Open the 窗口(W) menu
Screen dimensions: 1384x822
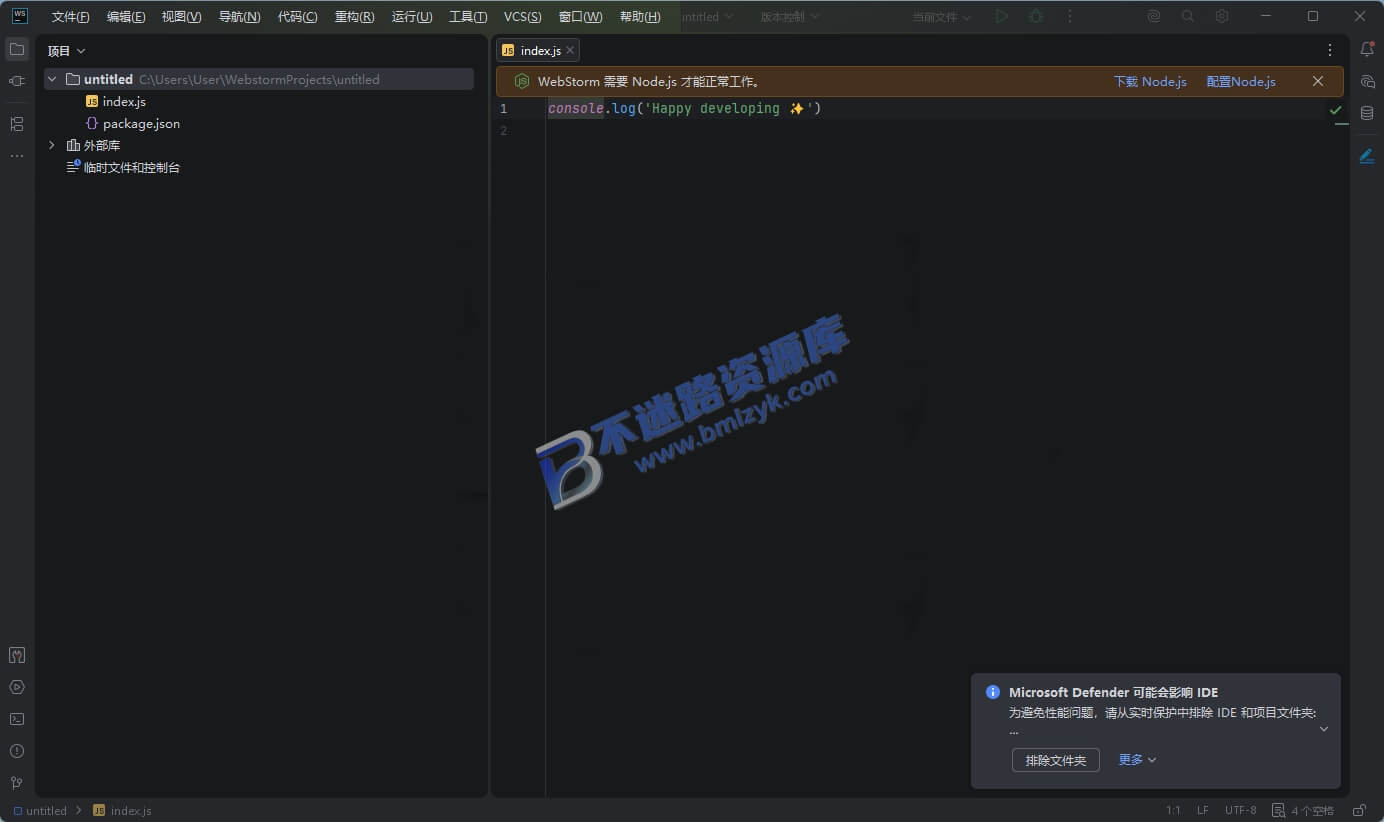[x=580, y=16]
